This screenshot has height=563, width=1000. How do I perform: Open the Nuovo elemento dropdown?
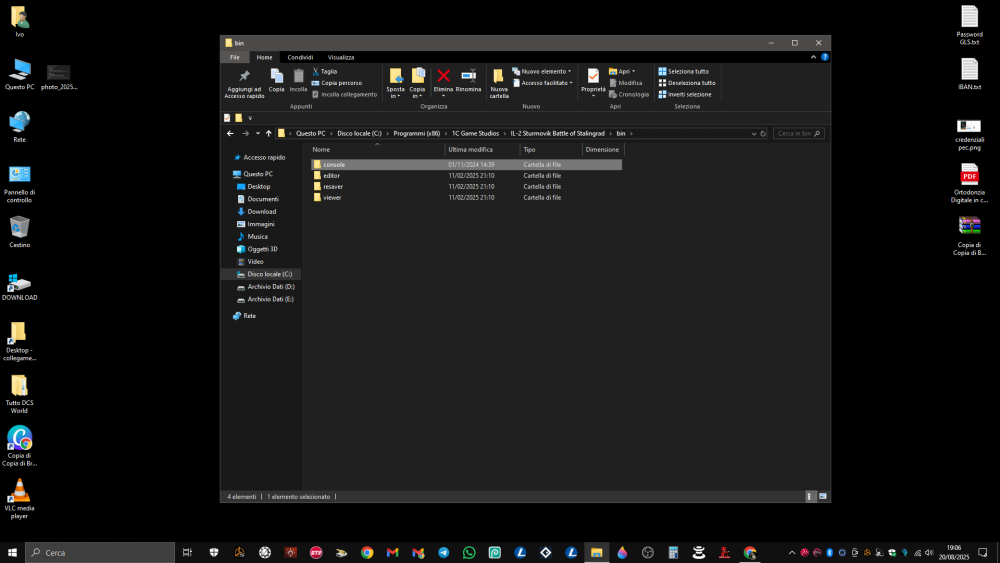point(545,72)
